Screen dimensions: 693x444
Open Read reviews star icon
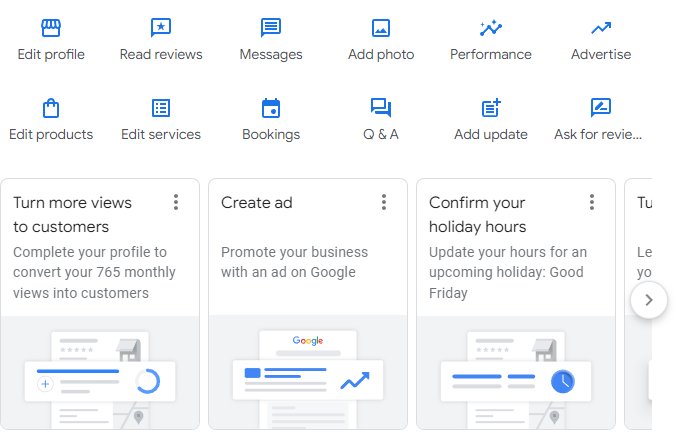(161, 28)
